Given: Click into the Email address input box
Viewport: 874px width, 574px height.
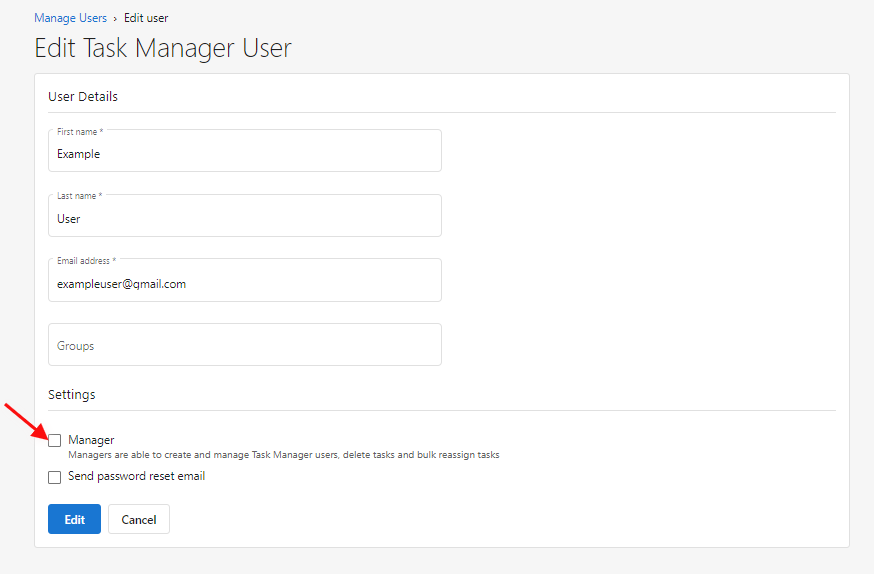Looking at the screenshot, I should [x=245, y=280].
